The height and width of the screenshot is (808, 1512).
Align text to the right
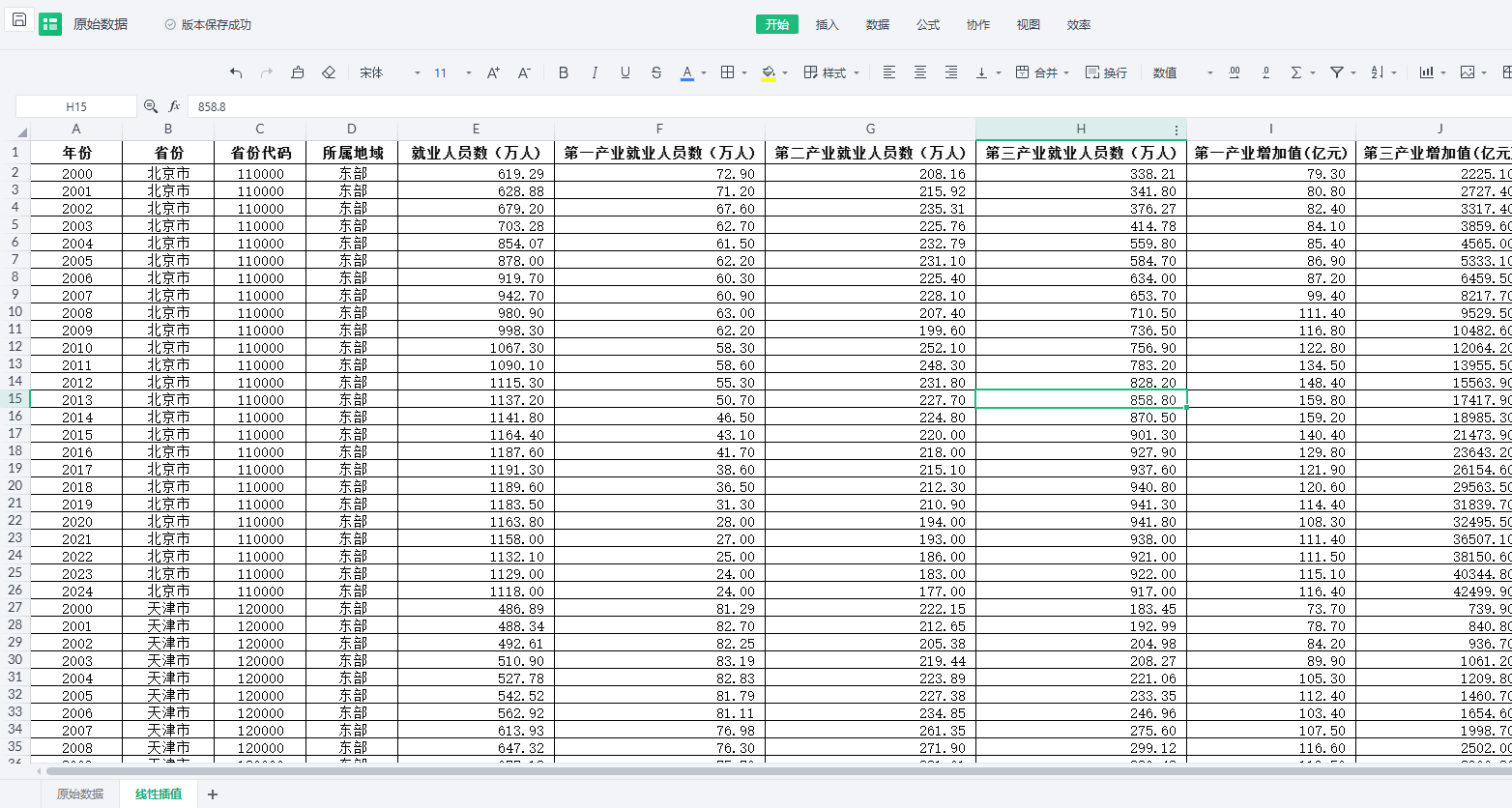(951, 72)
